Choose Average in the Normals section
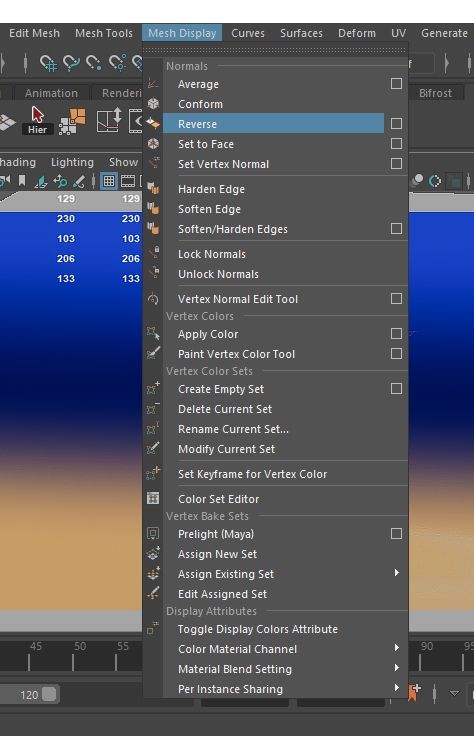Image resolution: width=474 pixels, height=736 pixels. [198, 84]
